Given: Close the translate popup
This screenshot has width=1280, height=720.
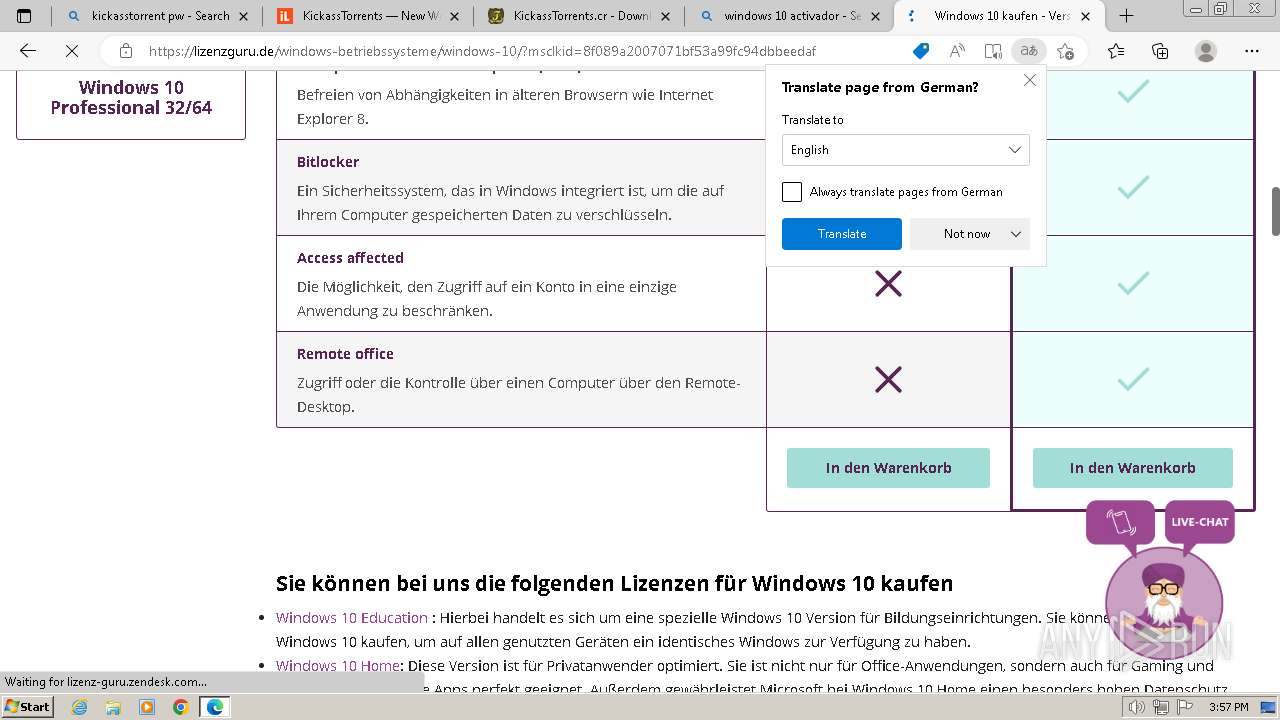Looking at the screenshot, I should 1030,80.
